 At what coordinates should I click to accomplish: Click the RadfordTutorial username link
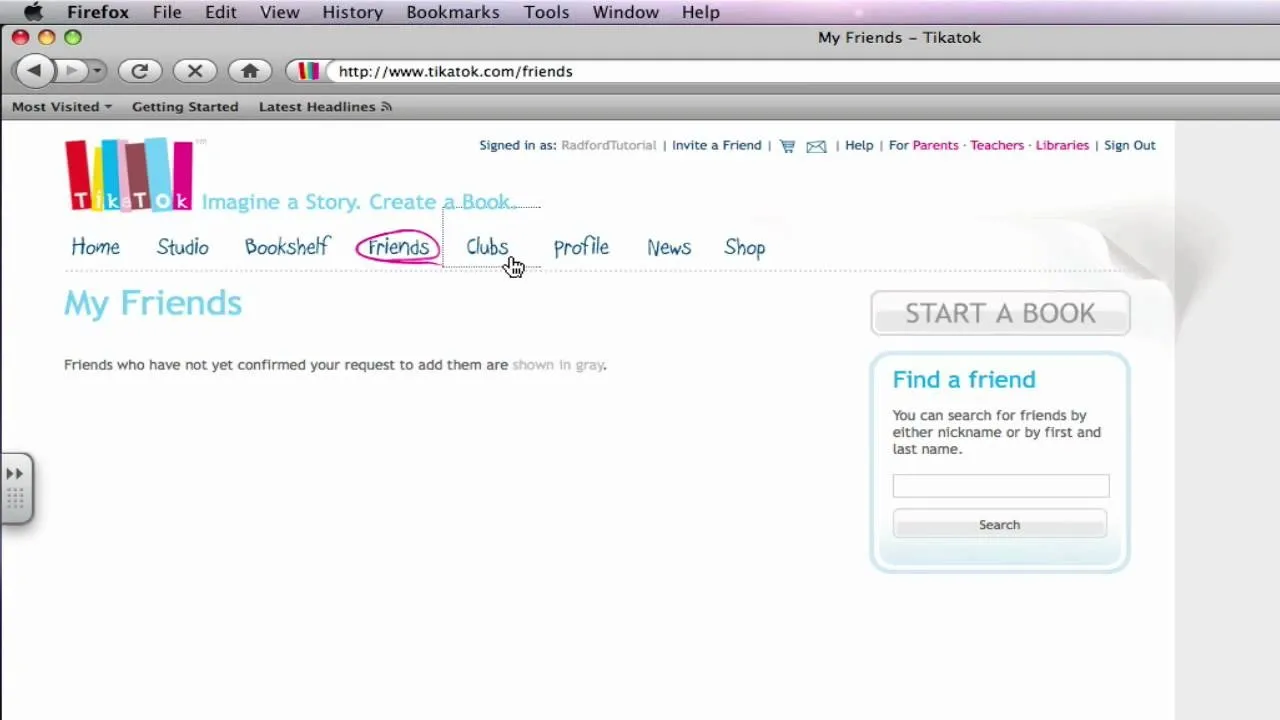(608, 145)
